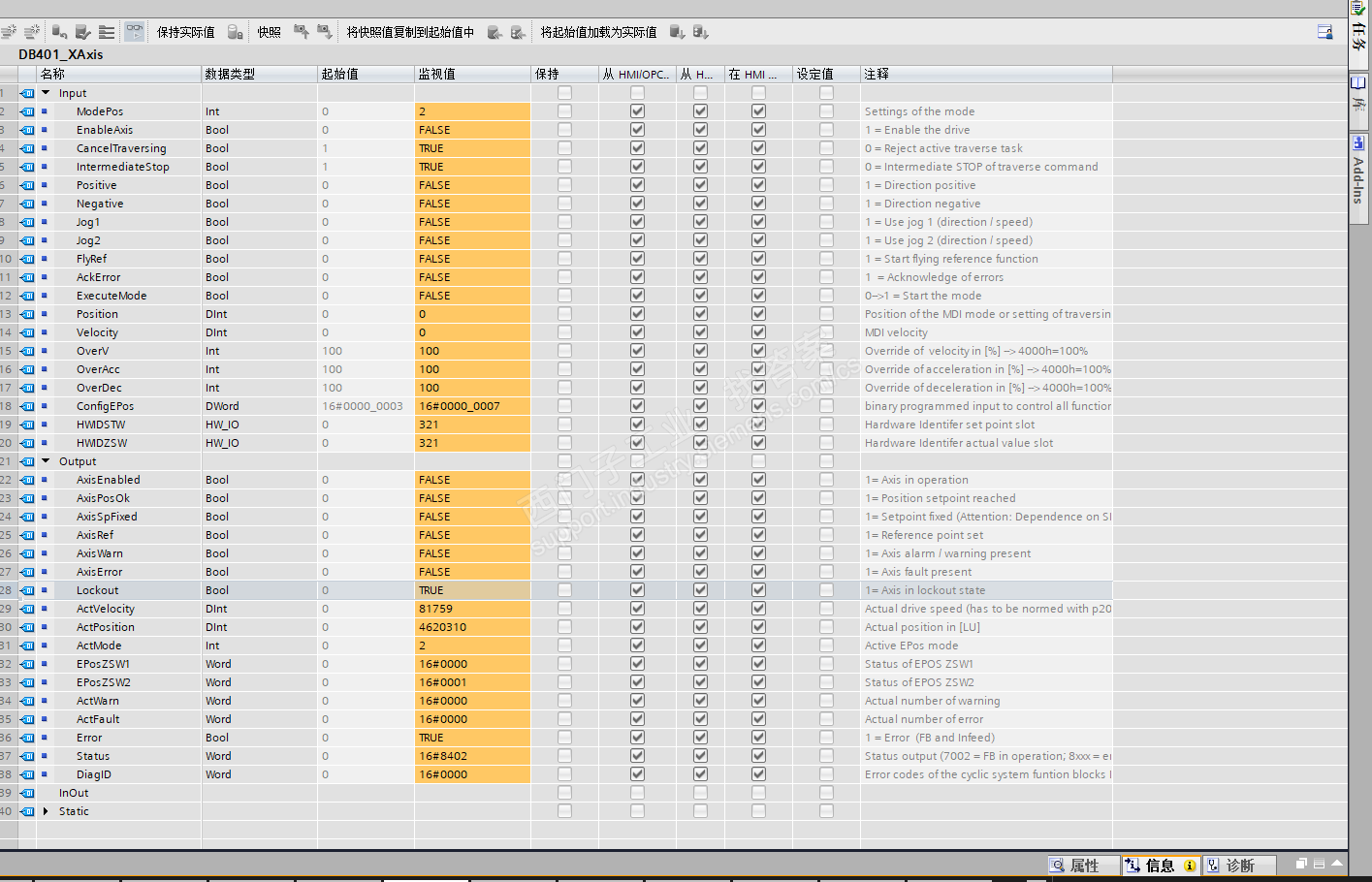This screenshot has height=882, width=1372.
Task: Click second icon after 将起始值加载为实际值
Action: [x=700, y=32]
